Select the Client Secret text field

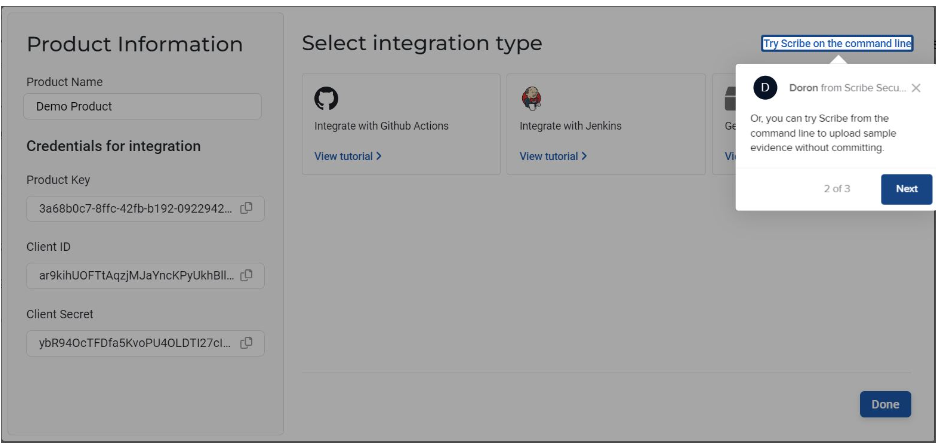[x=135, y=342]
